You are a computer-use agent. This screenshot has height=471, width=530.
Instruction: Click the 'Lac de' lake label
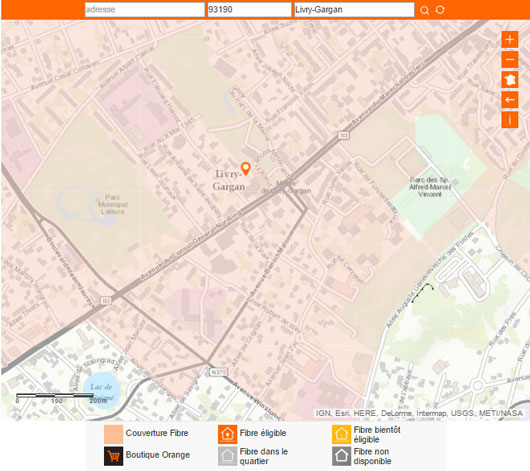101,387
